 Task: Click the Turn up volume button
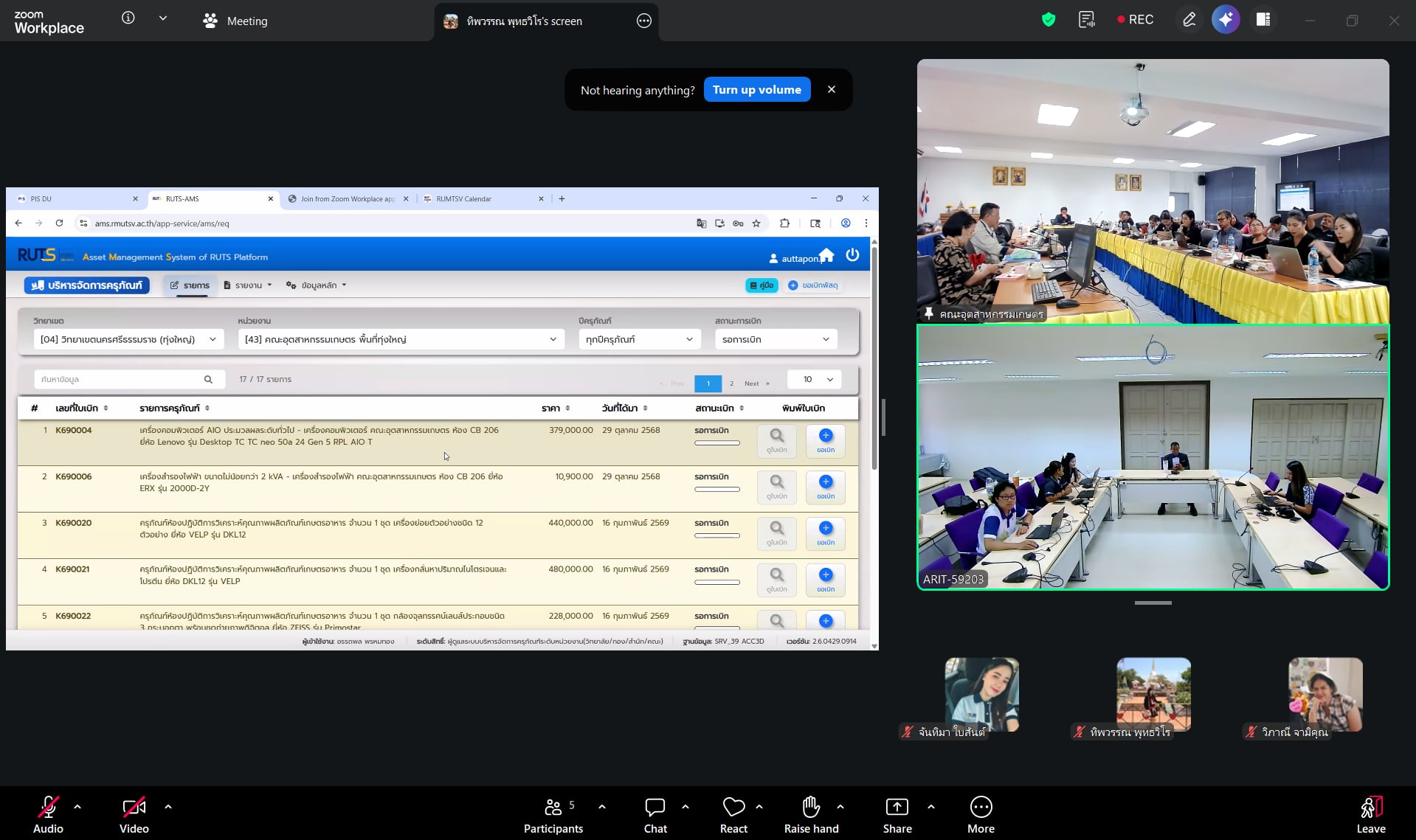click(x=756, y=90)
